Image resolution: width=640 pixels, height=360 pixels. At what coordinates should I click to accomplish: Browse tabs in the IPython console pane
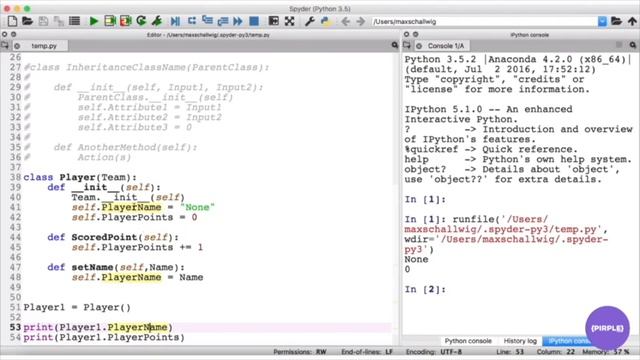[x=407, y=45]
